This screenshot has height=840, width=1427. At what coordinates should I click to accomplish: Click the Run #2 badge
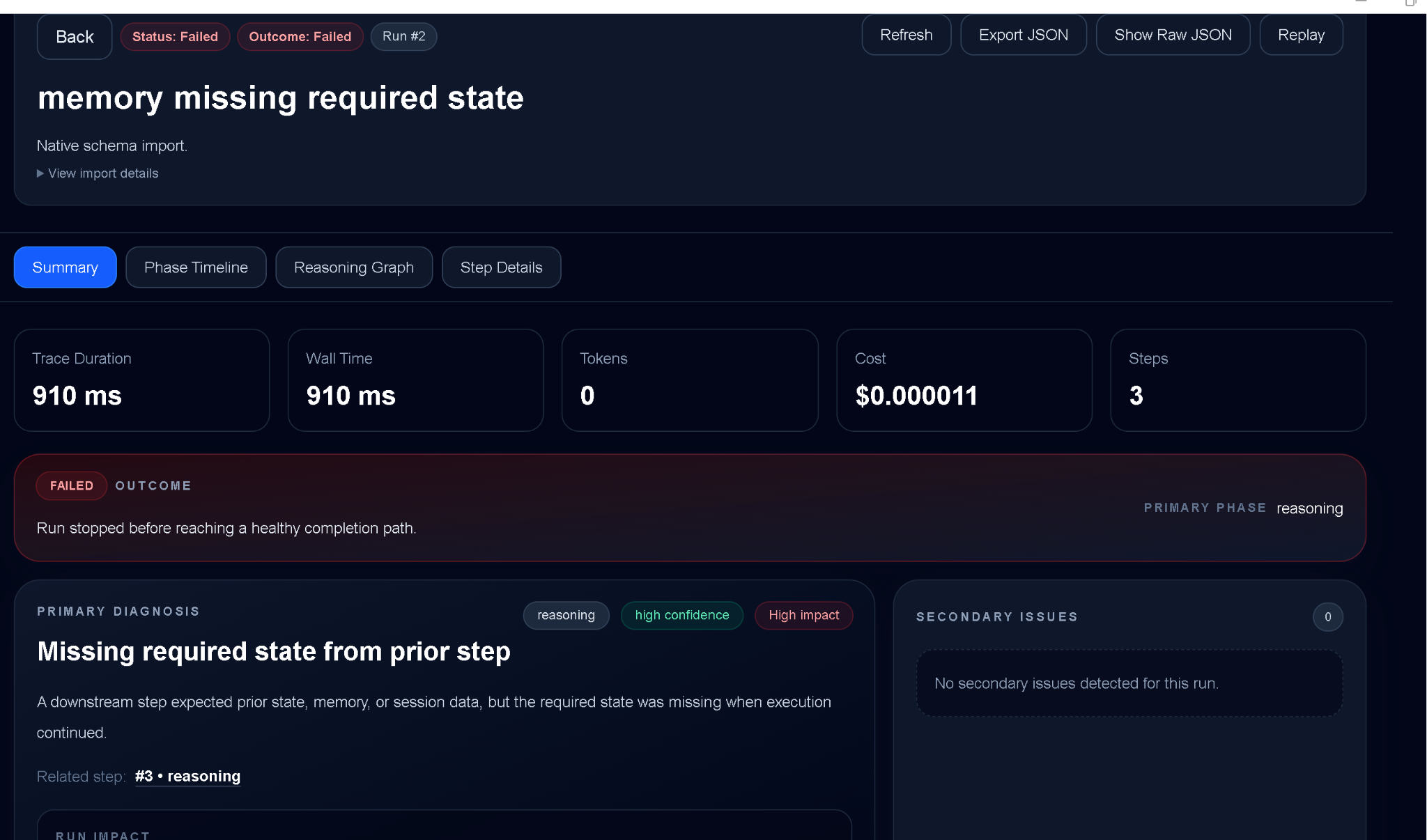[x=403, y=36]
